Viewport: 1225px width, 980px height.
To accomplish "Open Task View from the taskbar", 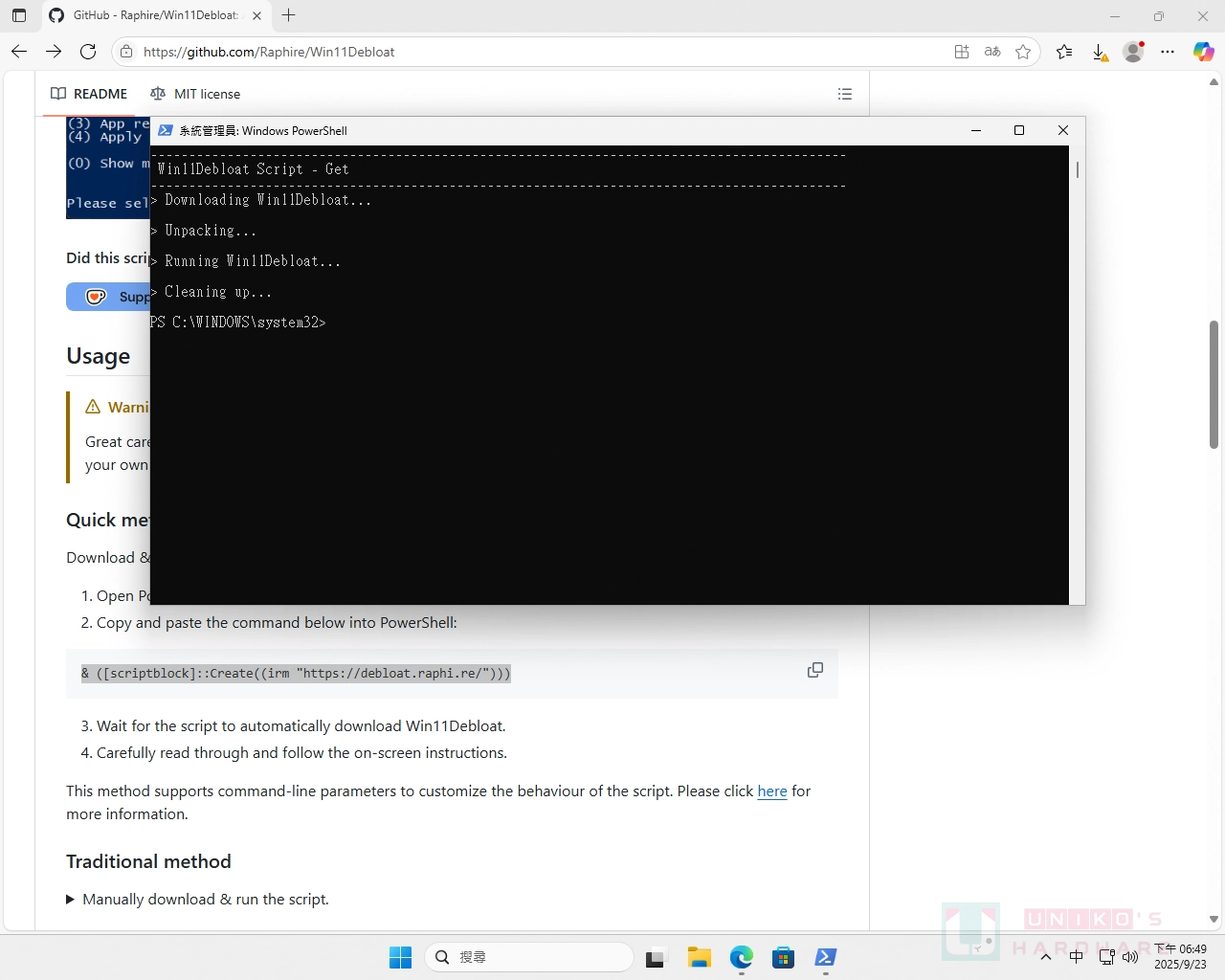I will point(656,957).
